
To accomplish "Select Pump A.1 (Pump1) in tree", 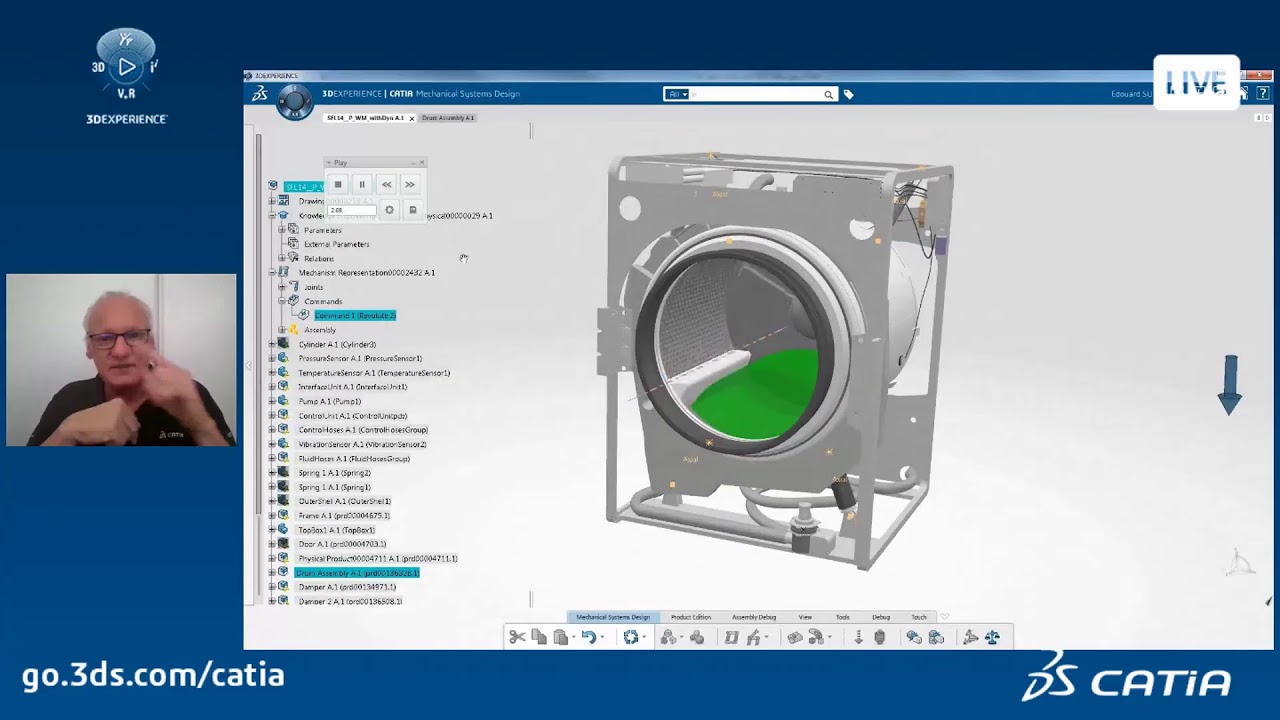I will coord(329,401).
